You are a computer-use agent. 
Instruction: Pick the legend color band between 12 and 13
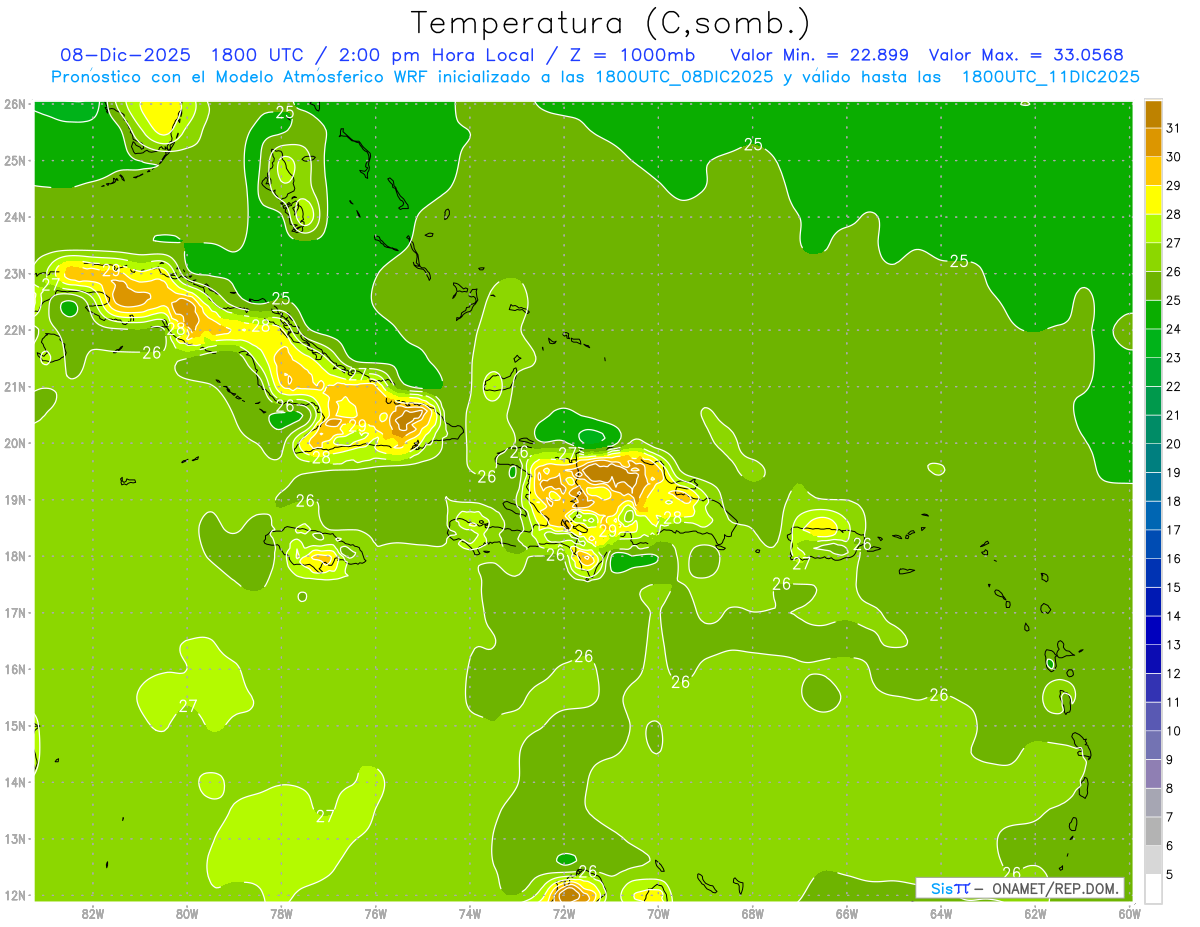click(1153, 659)
